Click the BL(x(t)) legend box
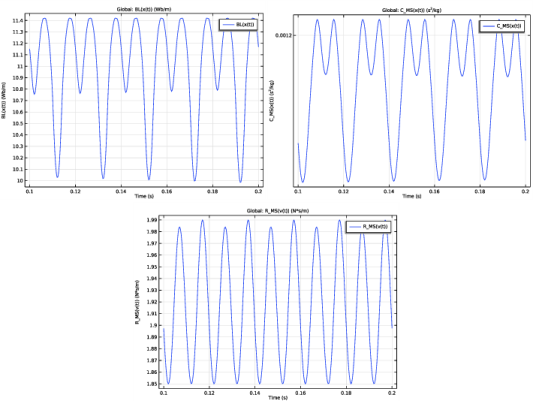533x401 pixels. click(238, 25)
